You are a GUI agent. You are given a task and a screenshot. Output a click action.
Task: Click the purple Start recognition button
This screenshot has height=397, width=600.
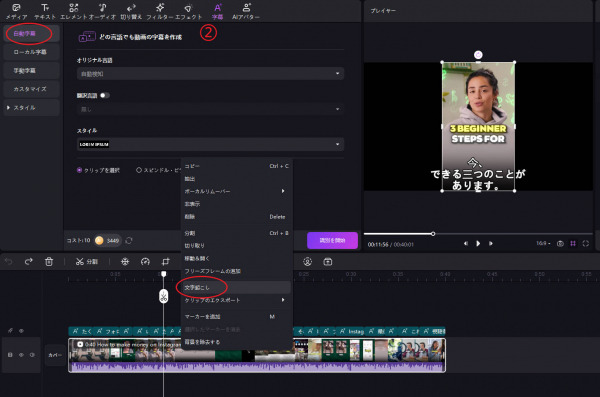(x=332, y=240)
